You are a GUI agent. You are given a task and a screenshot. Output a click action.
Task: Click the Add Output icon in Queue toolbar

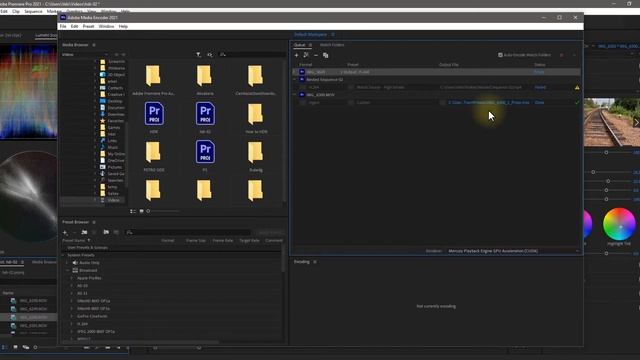coord(306,55)
